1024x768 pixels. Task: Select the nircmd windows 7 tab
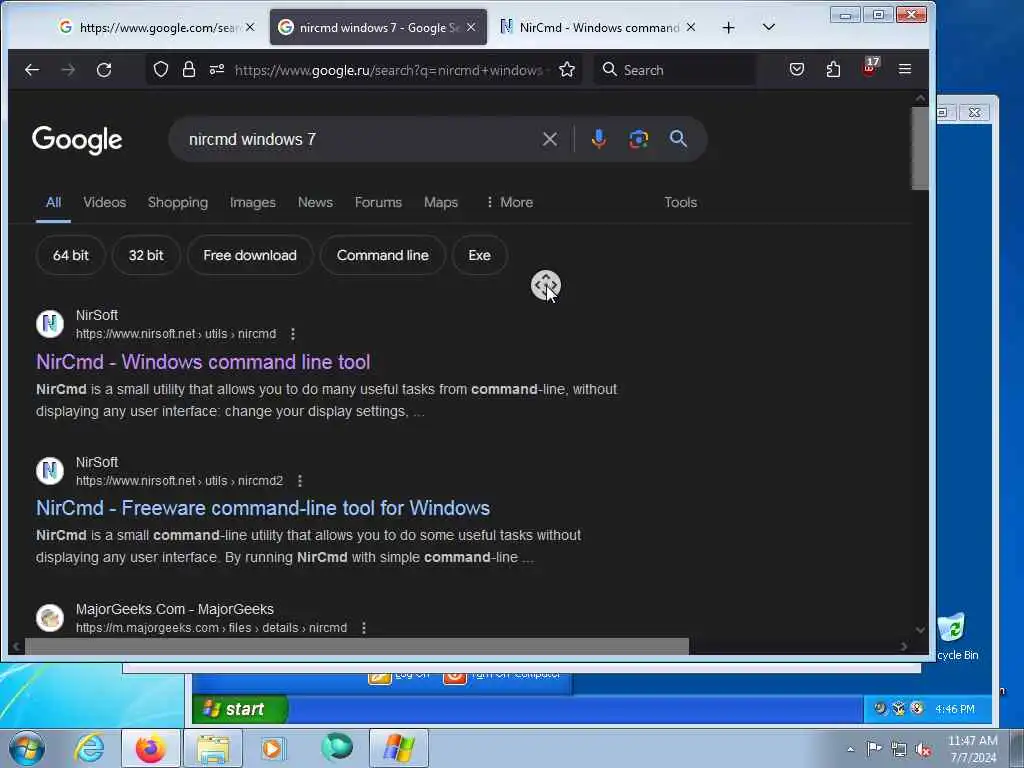[x=378, y=27]
